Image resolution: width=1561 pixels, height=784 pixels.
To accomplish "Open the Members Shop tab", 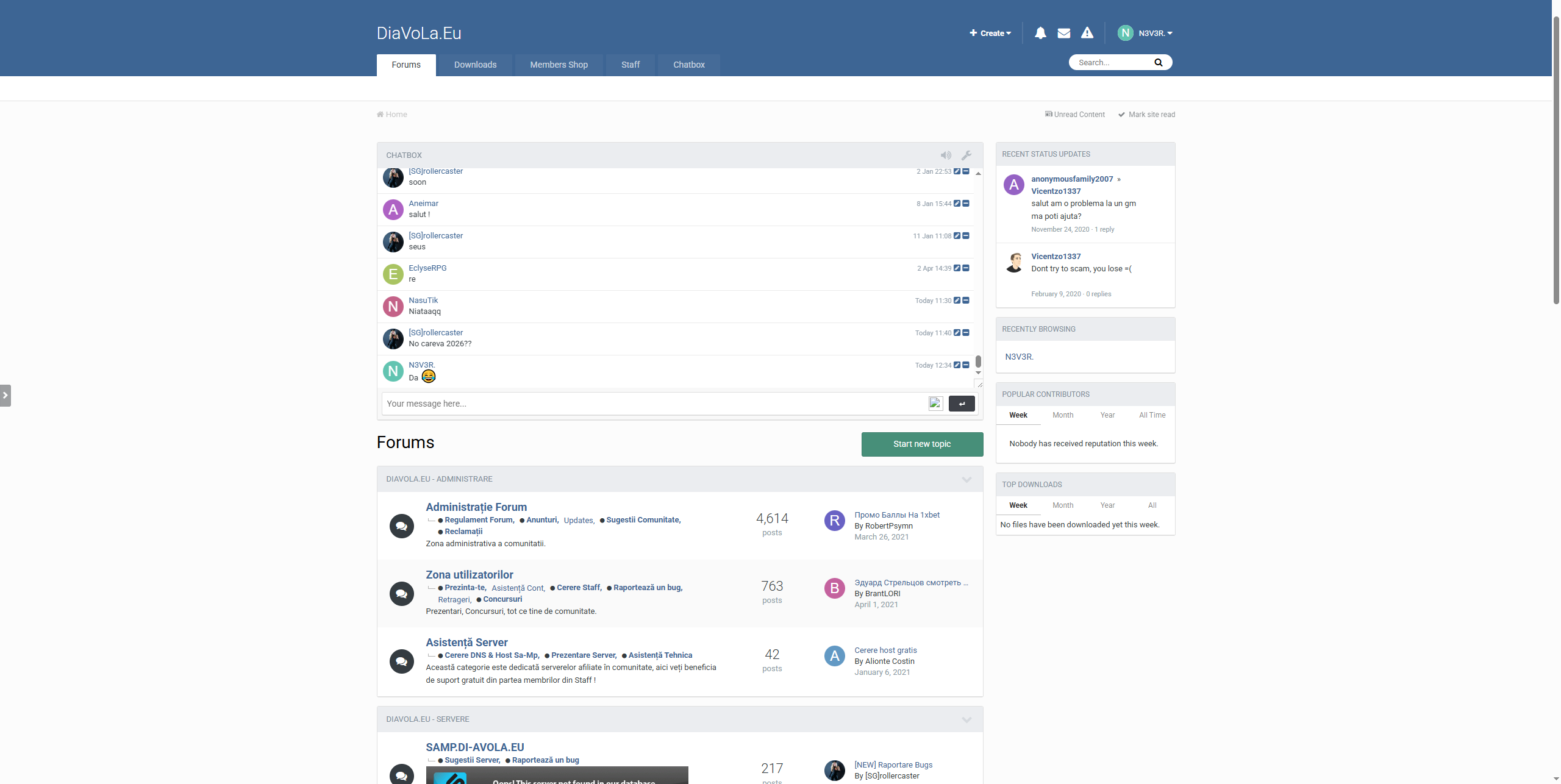I will point(559,65).
